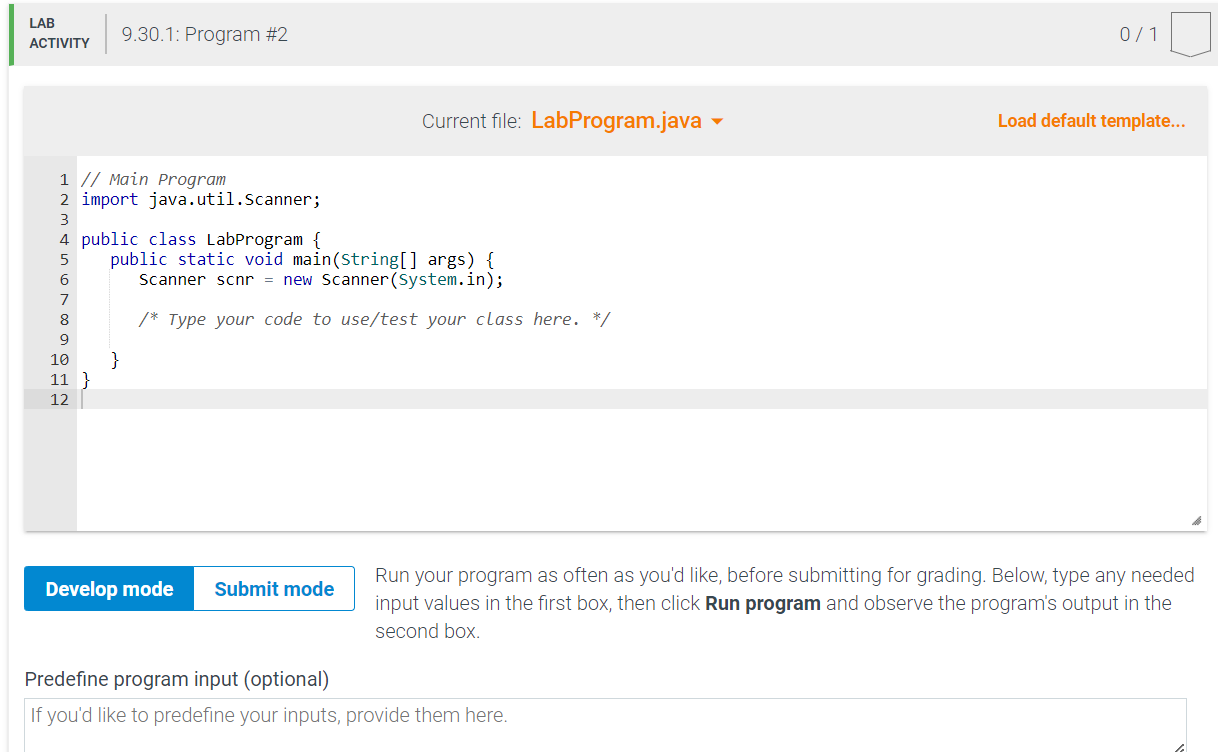Screen dimensions: 1218x752
Task: Select the Develop mode tab
Action: [108, 589]
